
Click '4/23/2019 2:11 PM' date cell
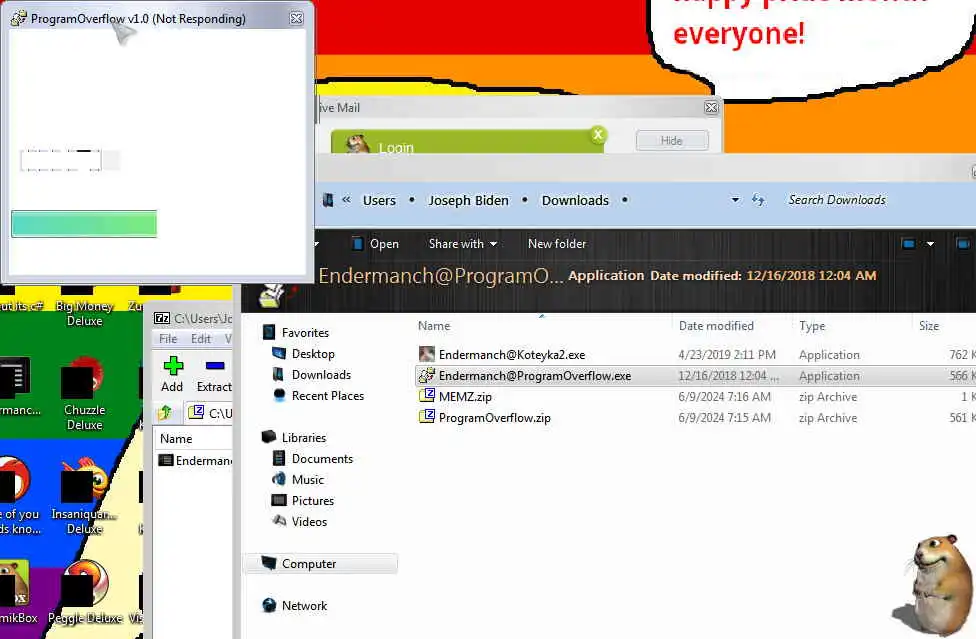[x=727, y=355]
